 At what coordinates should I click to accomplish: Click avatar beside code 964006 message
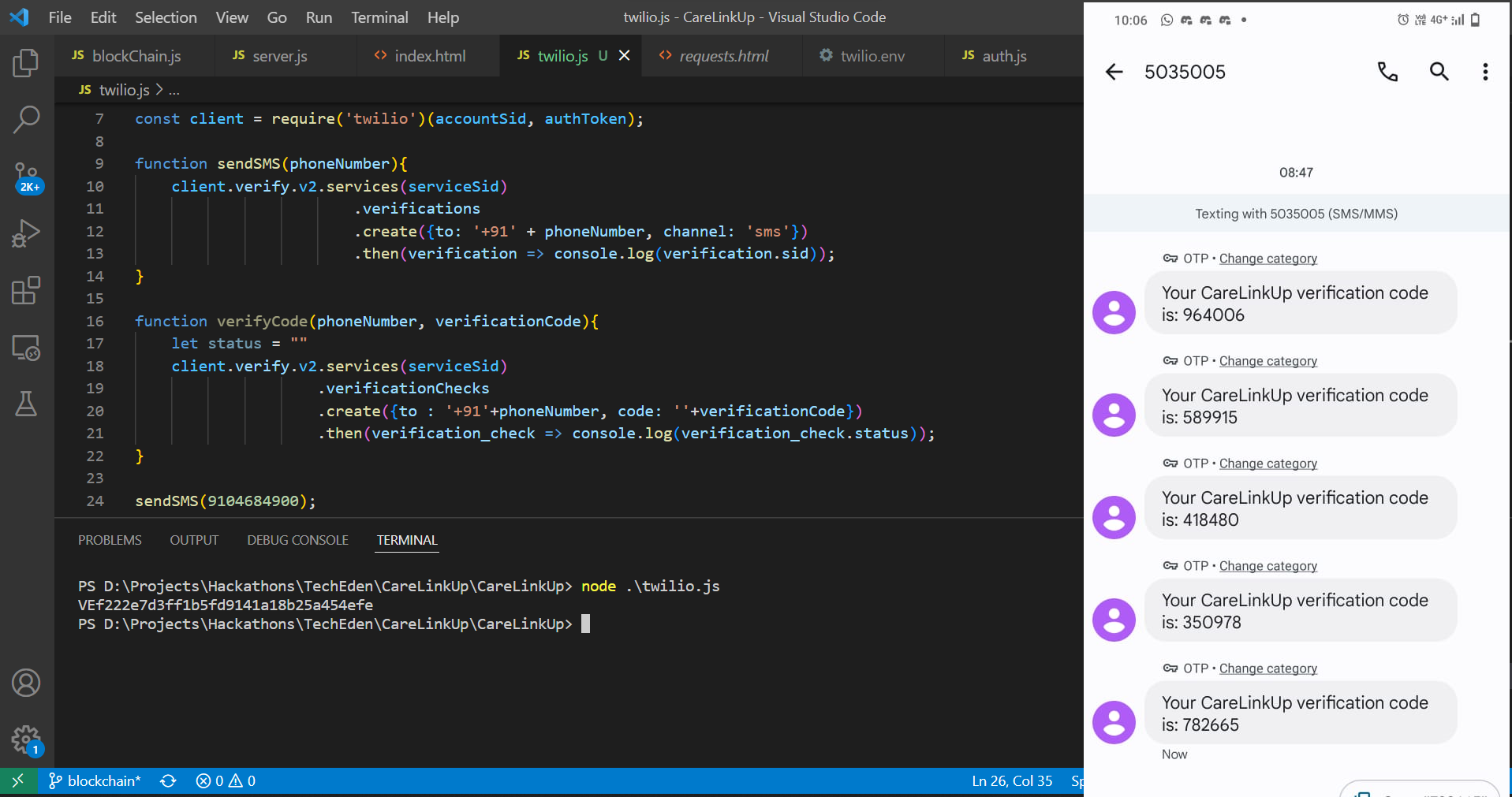[x=1114, y=312]
